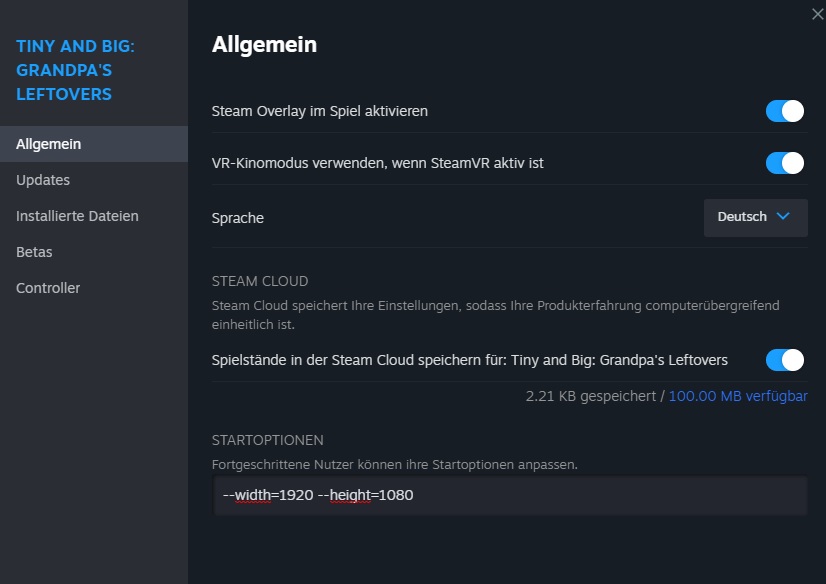This screenshot has width=826, height=584.
Task: Click the blue chevron beside Deutsch
Action: pos(783,216)
